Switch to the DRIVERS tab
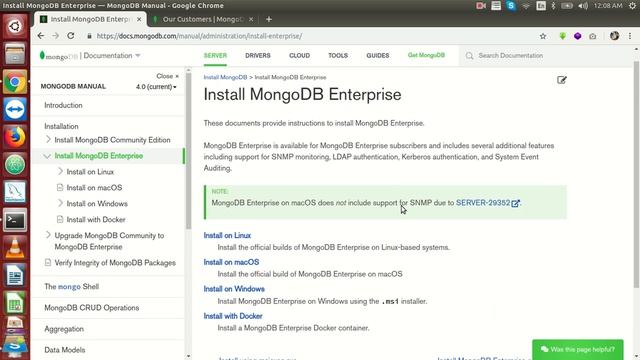The image size is (640, 360). (258, 56)
